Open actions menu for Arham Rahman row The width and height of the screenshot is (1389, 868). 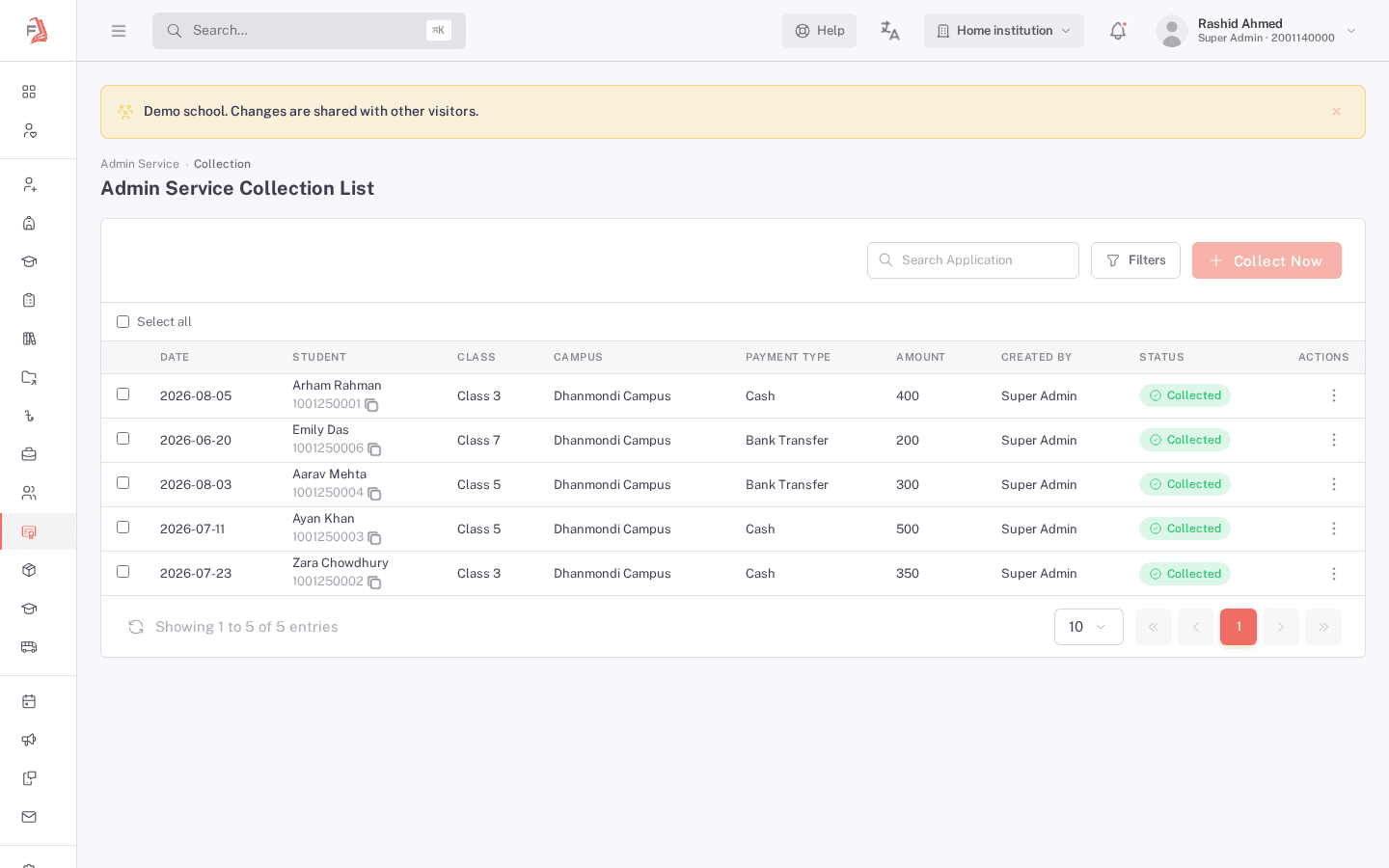tap(1334, 395)
